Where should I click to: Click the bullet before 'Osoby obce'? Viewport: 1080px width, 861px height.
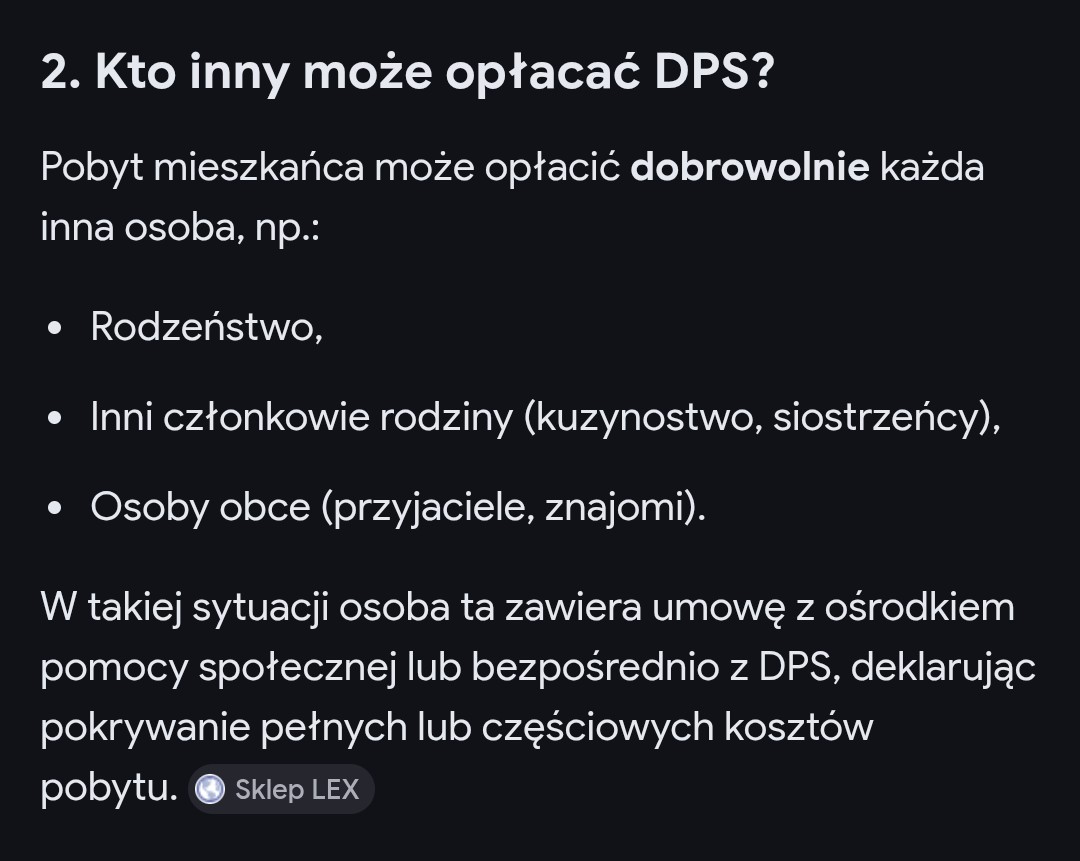55,508
